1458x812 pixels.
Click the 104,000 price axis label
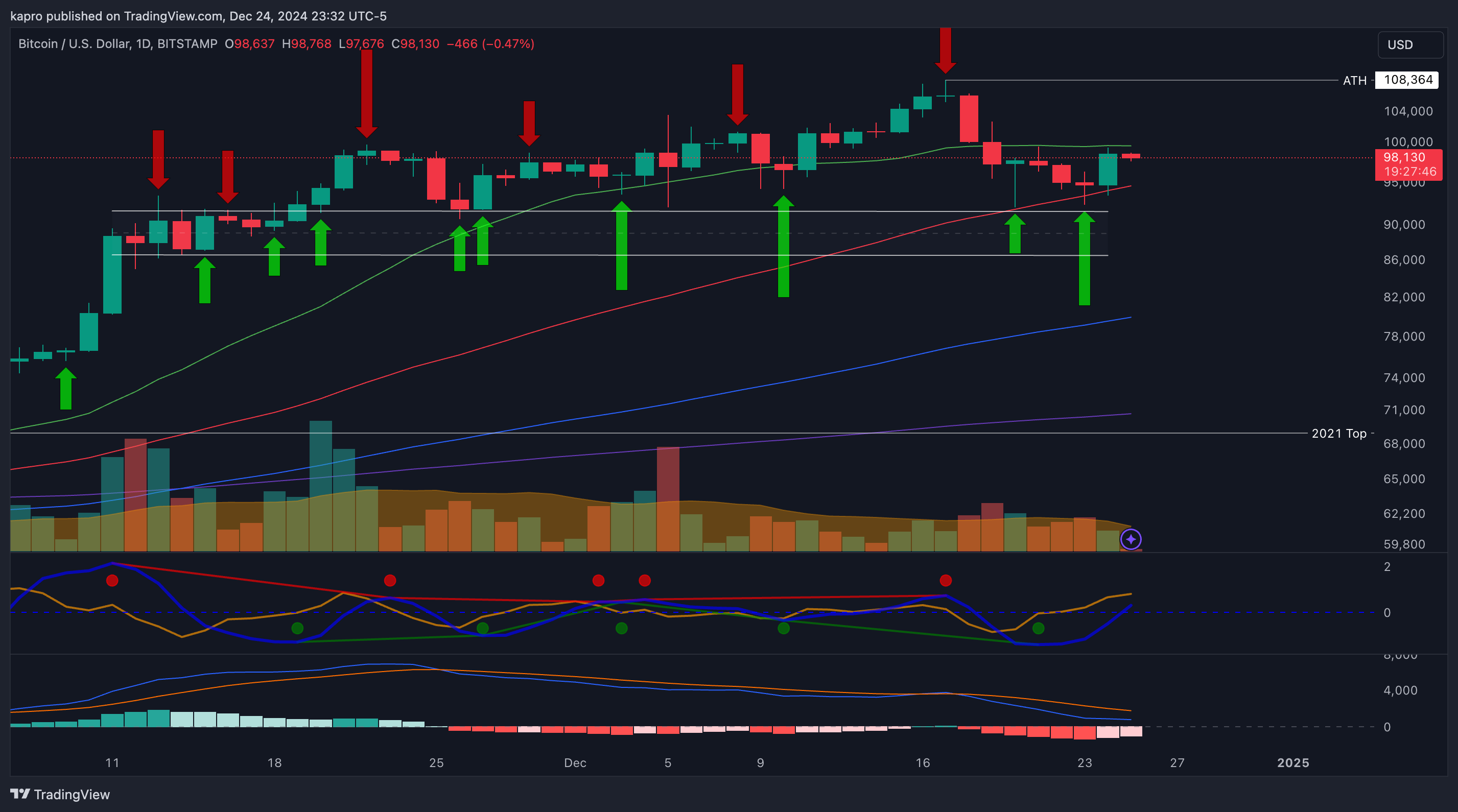(1407, 111)
